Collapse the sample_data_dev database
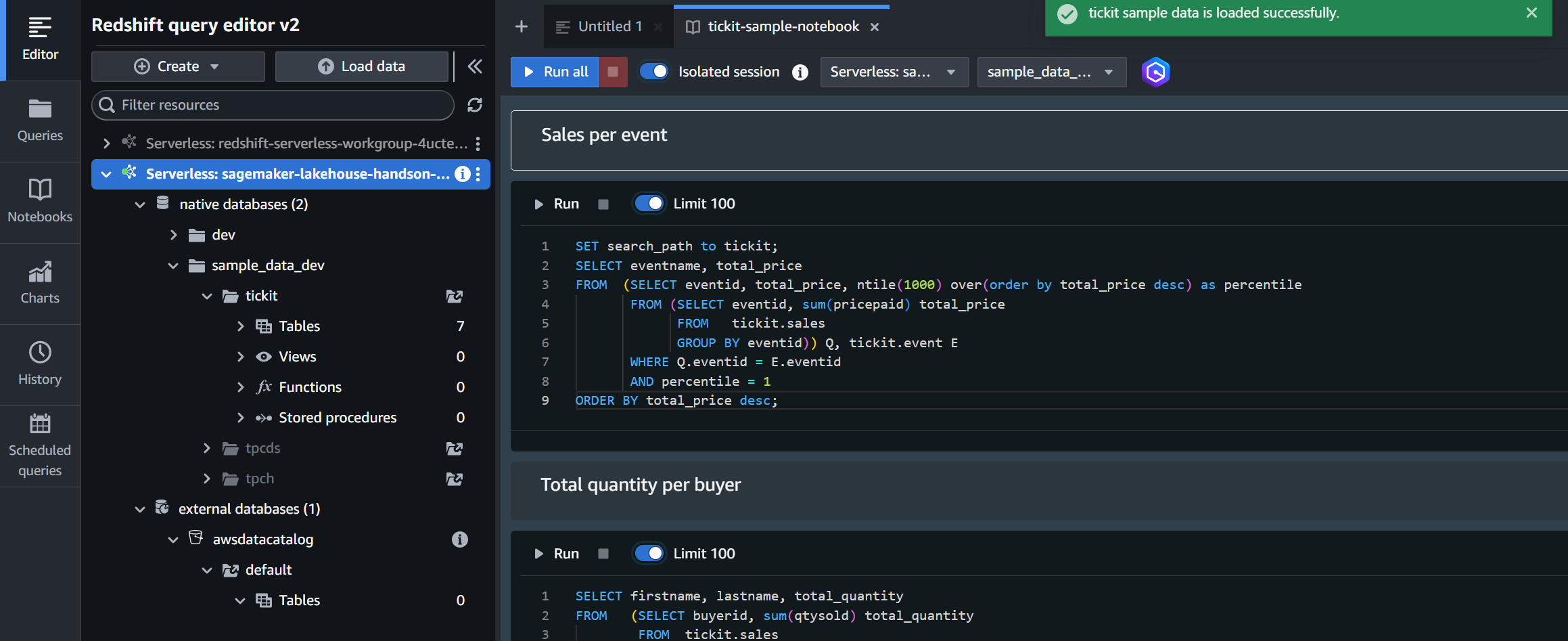 pos(174,265)
